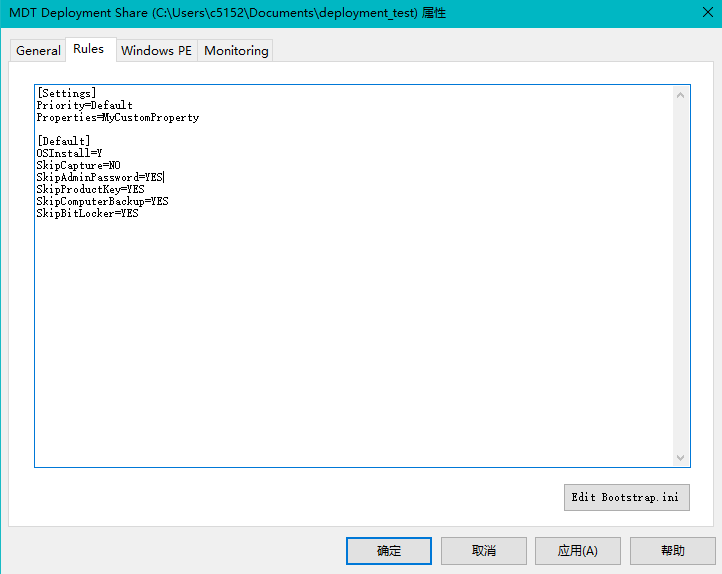
Task: Click the SkipProductKey=YES line
Action: 90,189
